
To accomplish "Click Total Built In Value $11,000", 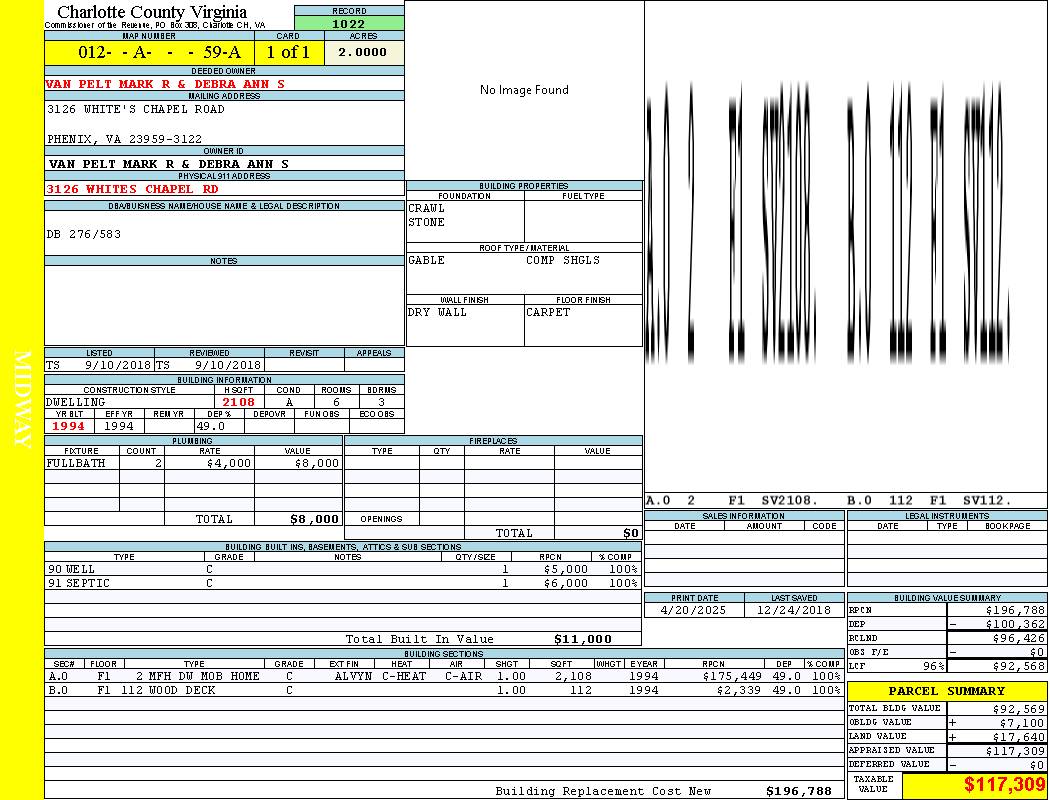I will [x=583, y=639].
